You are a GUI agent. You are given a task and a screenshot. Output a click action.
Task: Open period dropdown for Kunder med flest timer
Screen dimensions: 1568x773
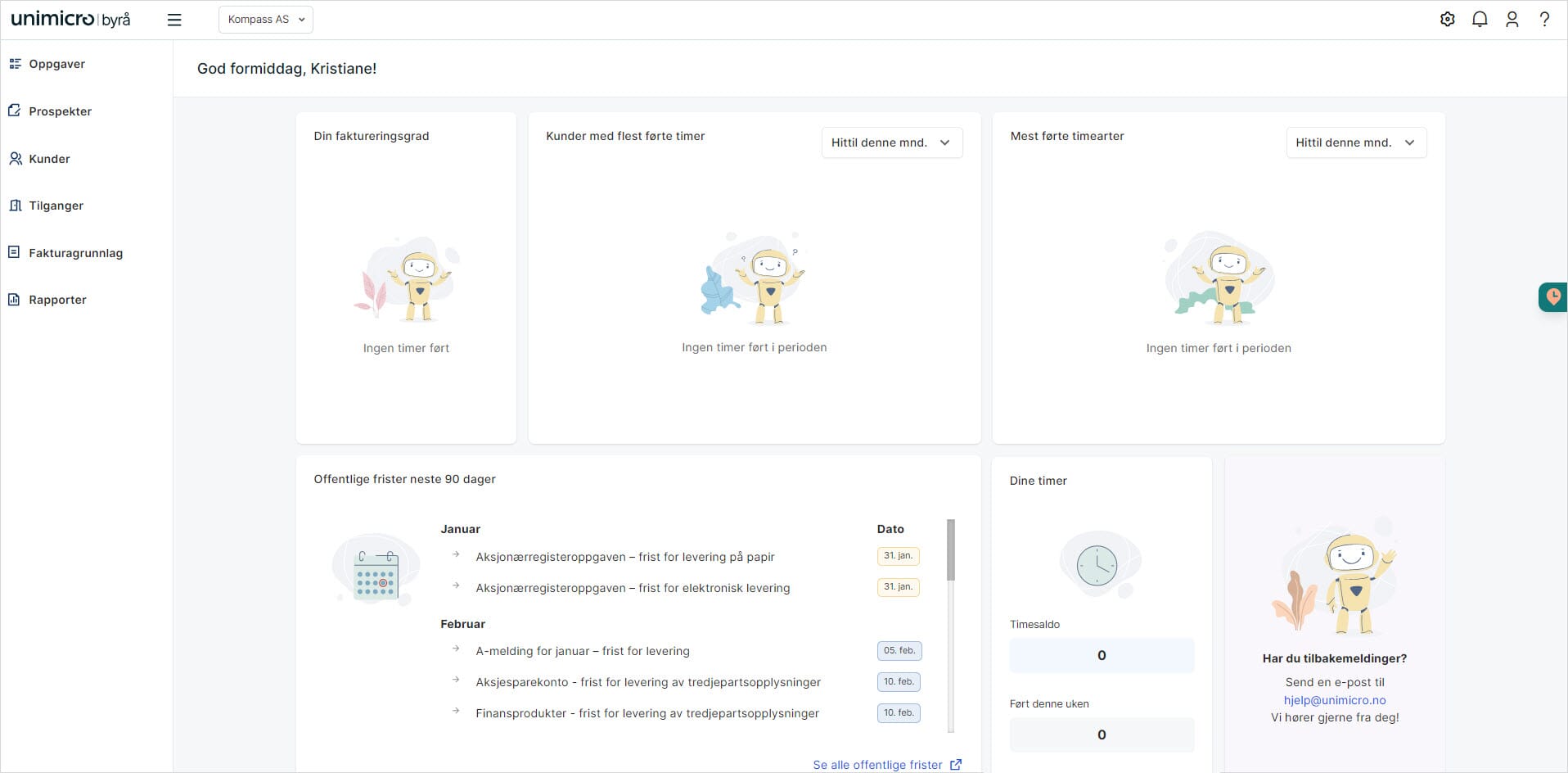tap(891, 142)
